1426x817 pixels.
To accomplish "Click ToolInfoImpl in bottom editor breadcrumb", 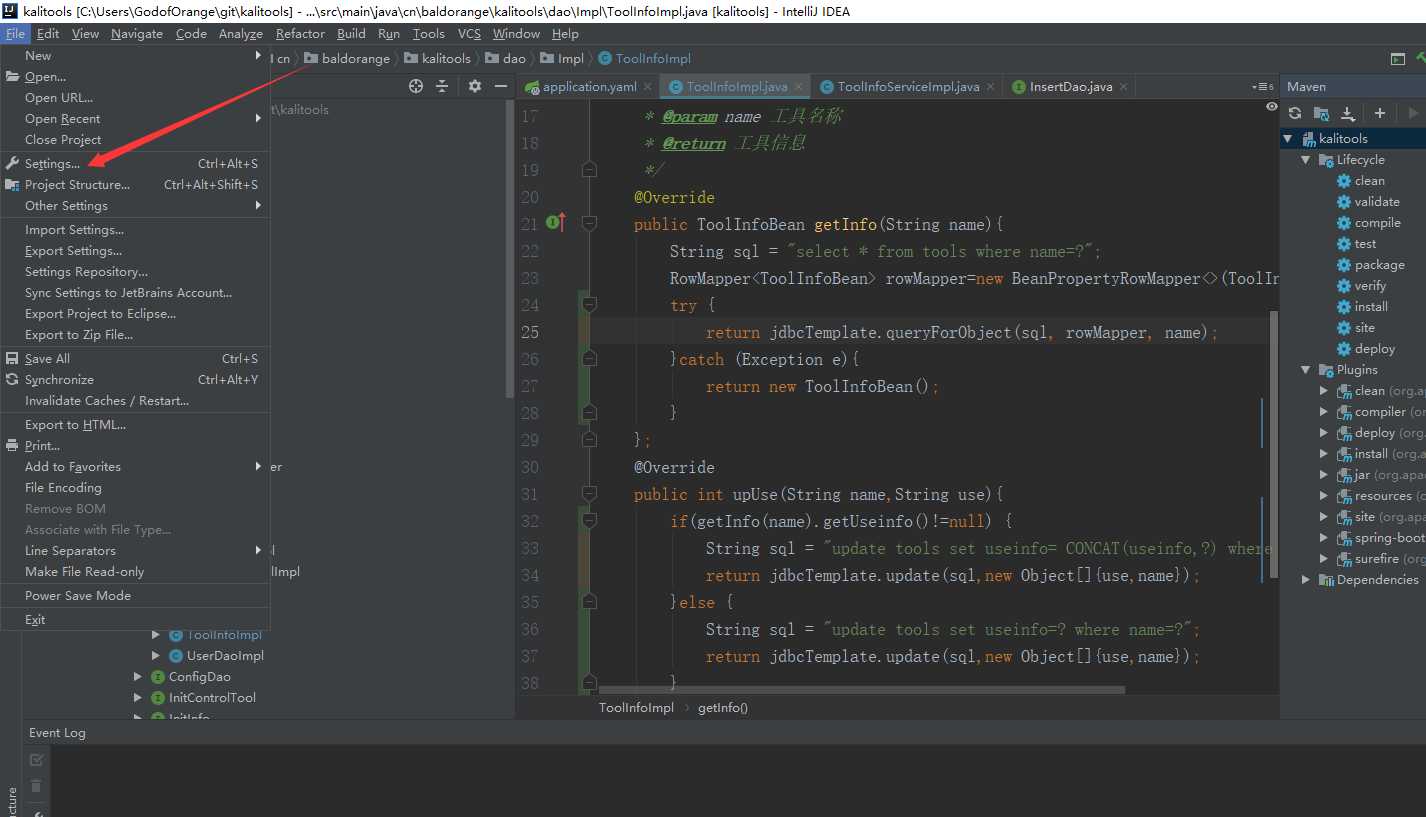I will pos(636,707).
